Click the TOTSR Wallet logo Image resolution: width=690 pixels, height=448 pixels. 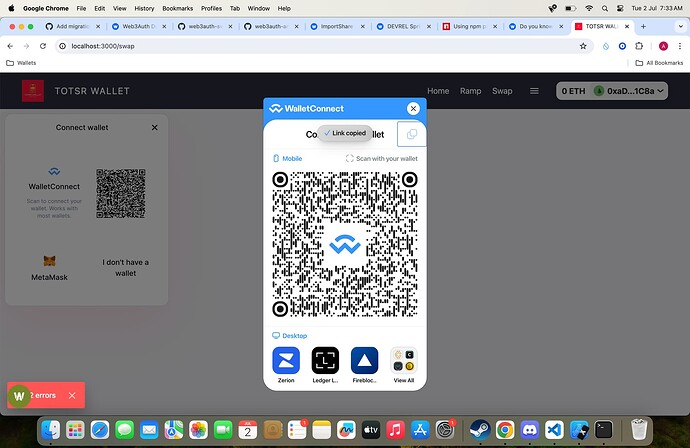[x=33, y=91]
